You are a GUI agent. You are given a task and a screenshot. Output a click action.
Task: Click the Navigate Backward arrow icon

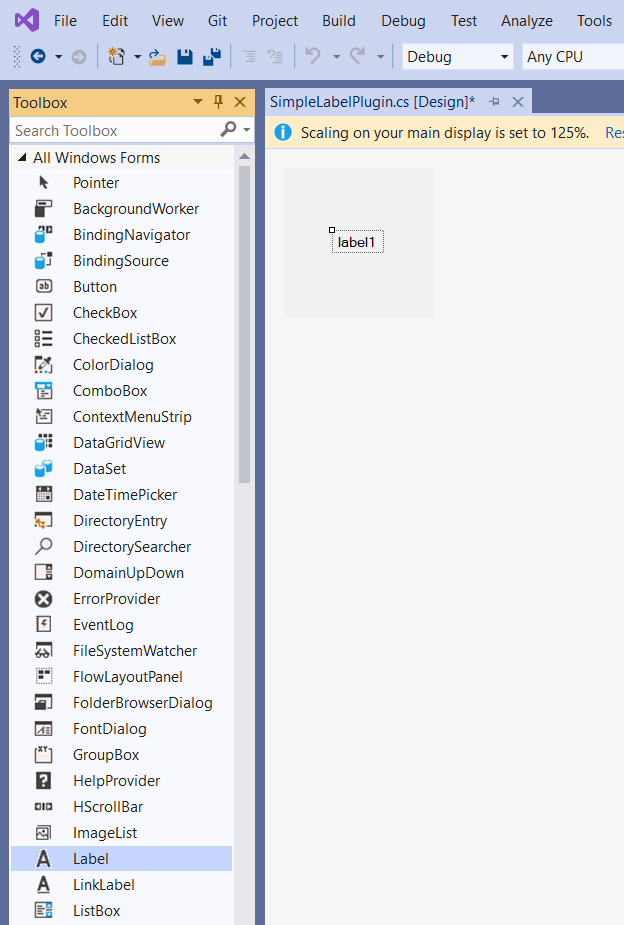coord(38,57)
